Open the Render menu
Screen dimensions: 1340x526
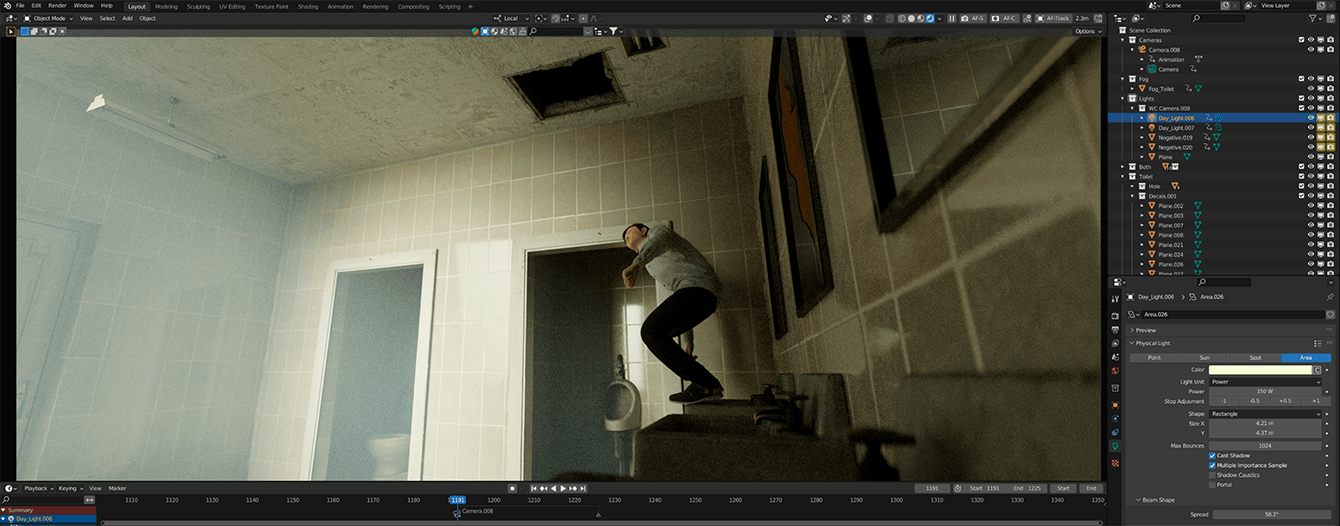point(57,6)
